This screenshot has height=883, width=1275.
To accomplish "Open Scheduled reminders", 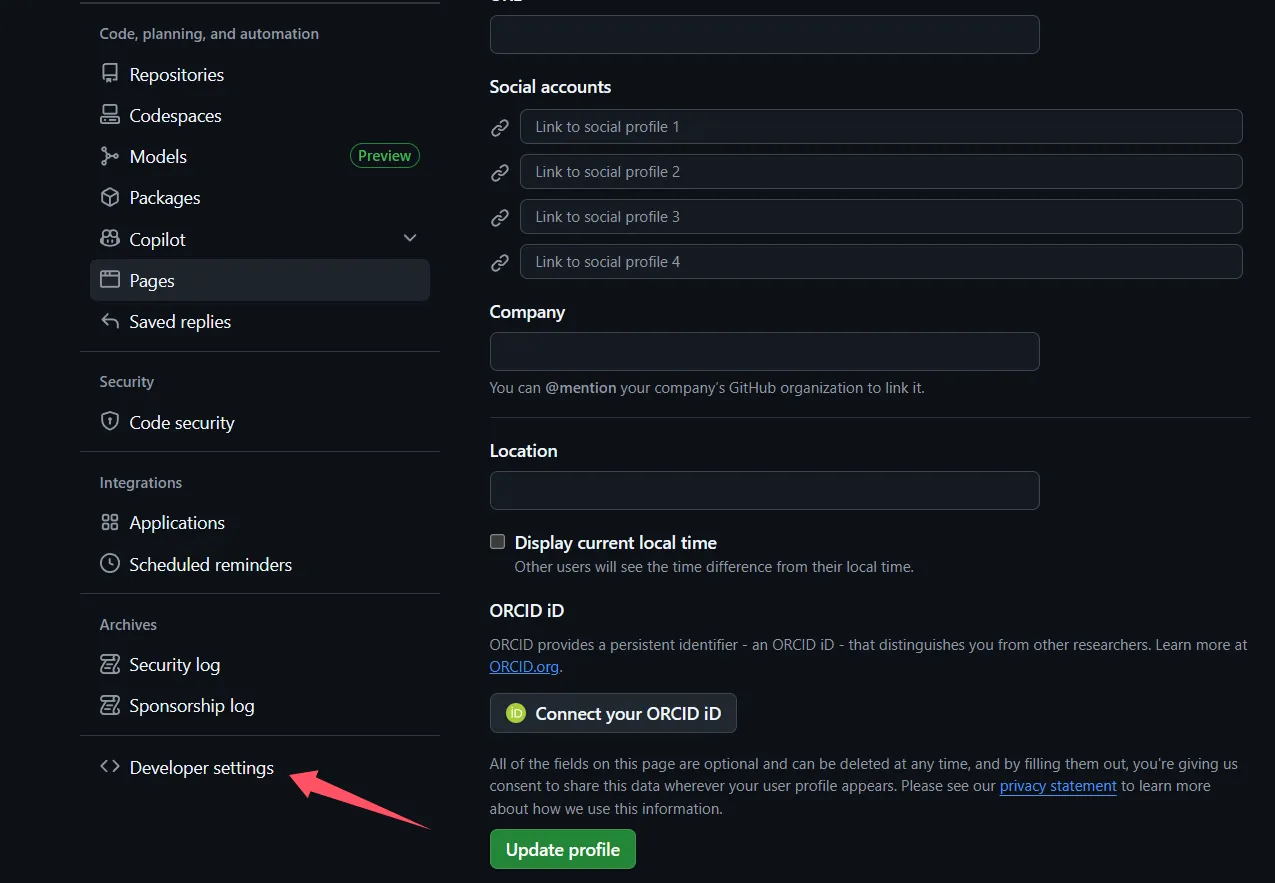I will (x=260, y=564).
